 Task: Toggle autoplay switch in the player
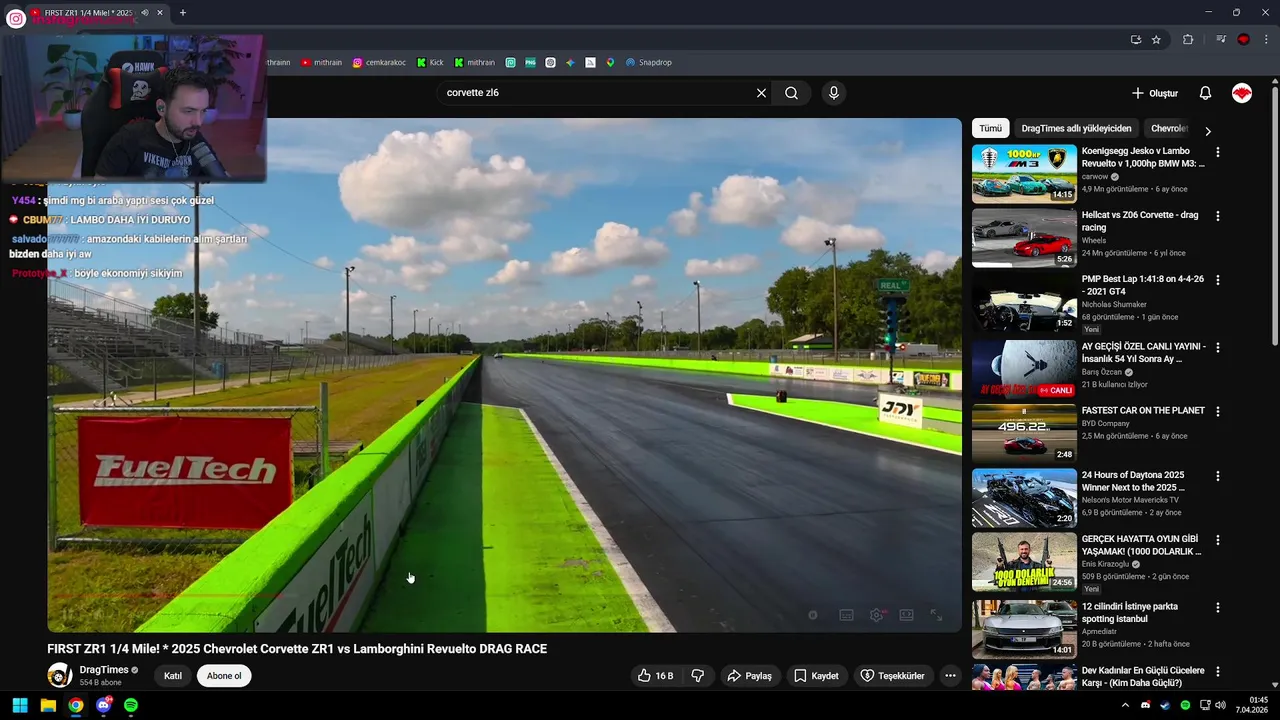[813, 615]
